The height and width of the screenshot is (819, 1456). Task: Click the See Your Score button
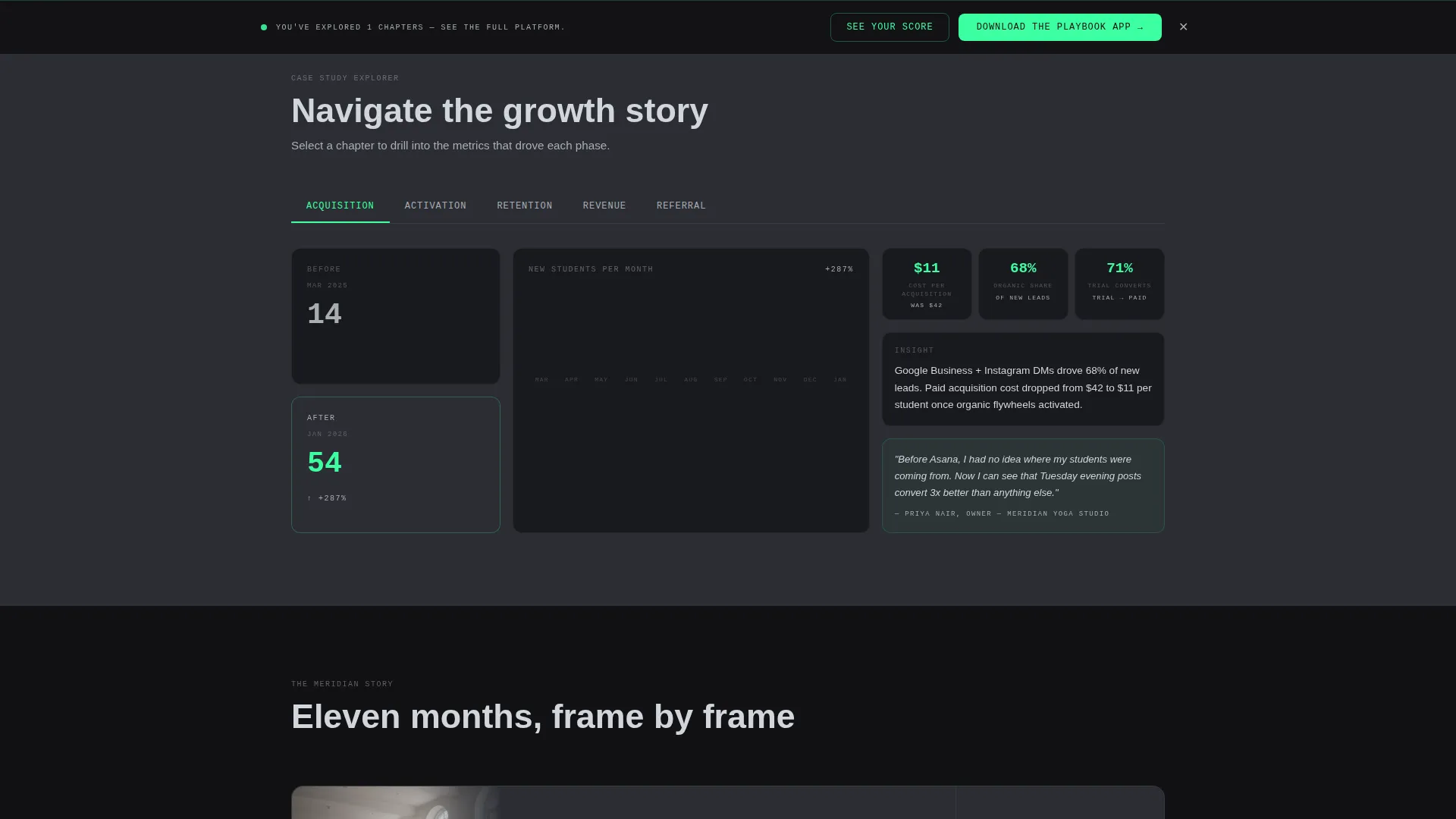[x=890, y=27]
